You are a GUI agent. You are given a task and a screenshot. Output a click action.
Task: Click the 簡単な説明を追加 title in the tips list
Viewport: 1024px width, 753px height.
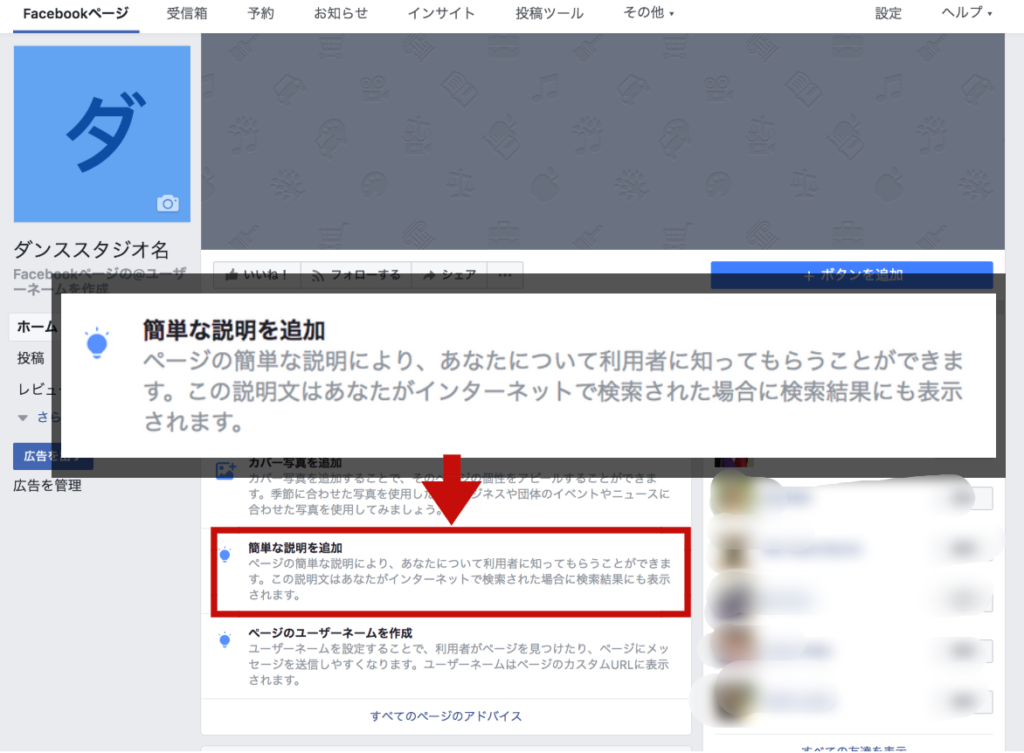pos(295,548)
